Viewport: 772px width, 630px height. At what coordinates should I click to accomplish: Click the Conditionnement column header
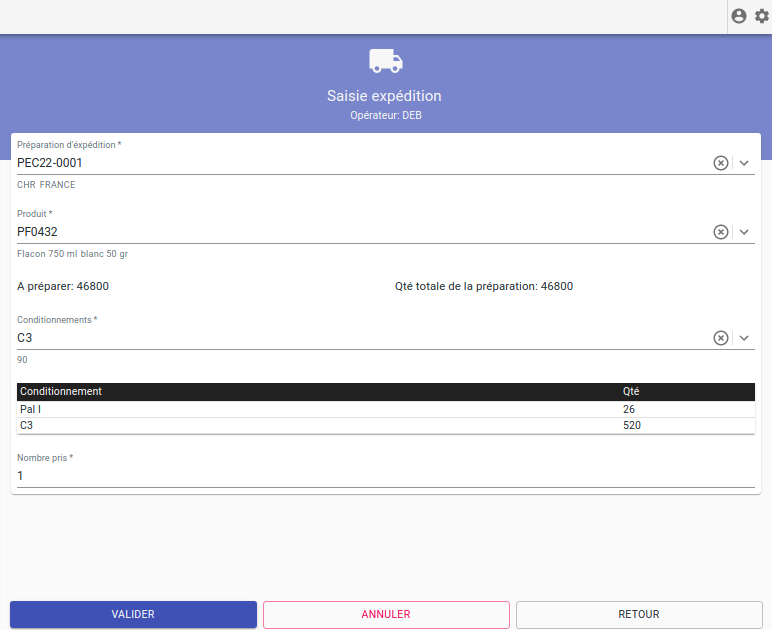click(x=61, y=392)
